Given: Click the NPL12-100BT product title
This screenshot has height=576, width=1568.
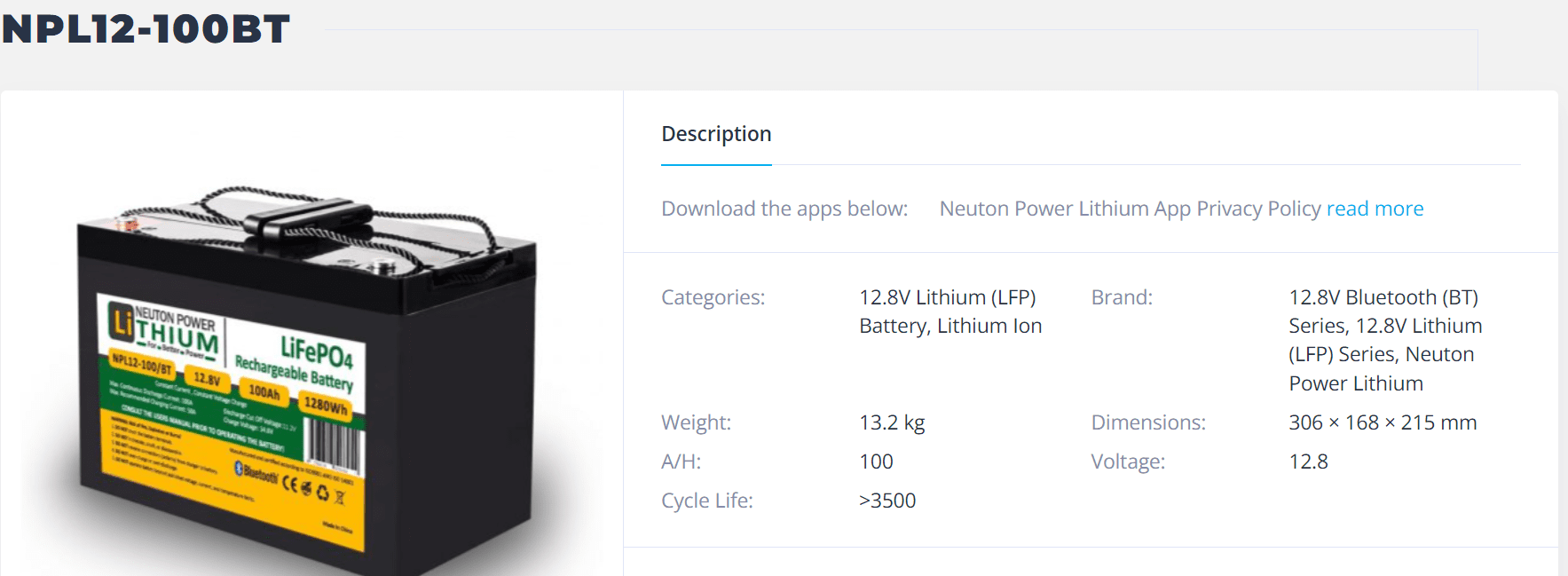Looking at the screenshot, I should (x=146, y=29).
